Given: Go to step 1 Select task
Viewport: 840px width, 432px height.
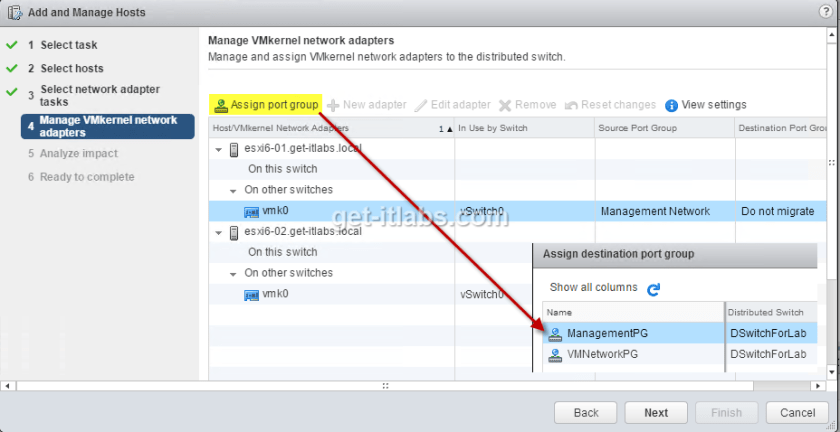Looking at the screenshot, I should tap(69, 45).
